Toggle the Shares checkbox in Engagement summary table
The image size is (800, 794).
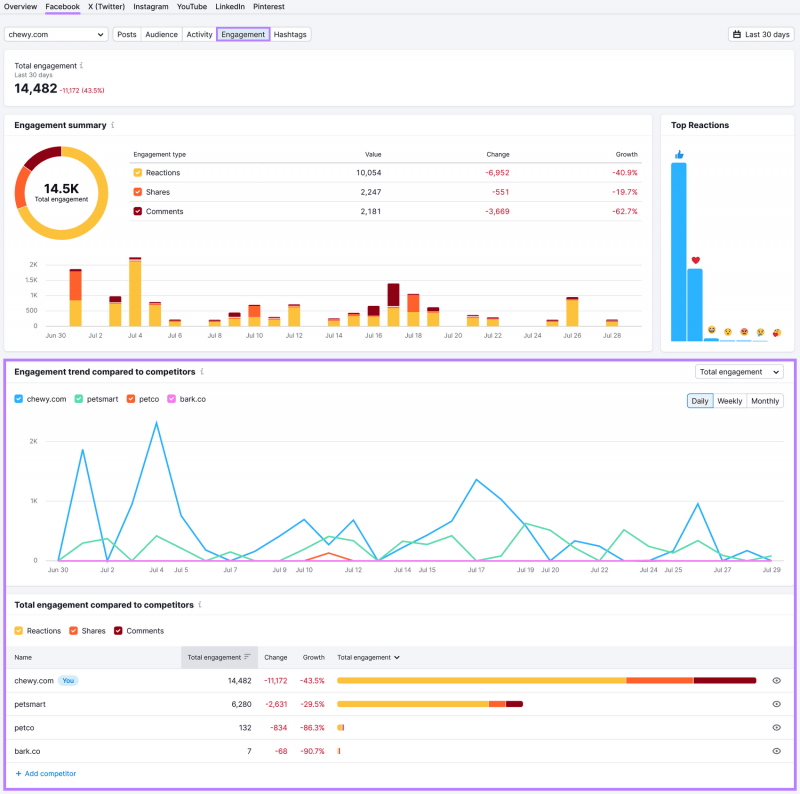click(x=138, y=192)
